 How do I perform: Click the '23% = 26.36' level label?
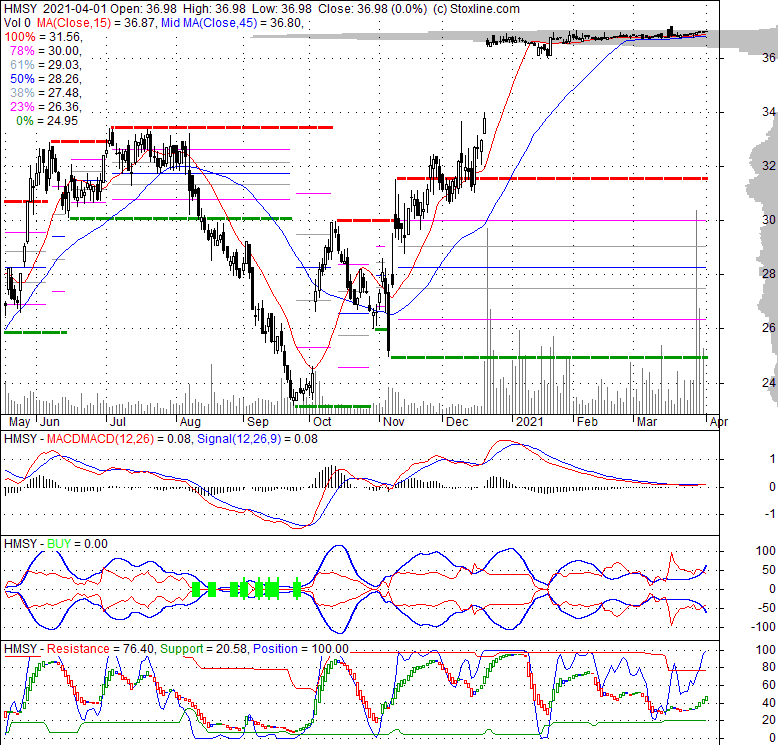[46, 106]
